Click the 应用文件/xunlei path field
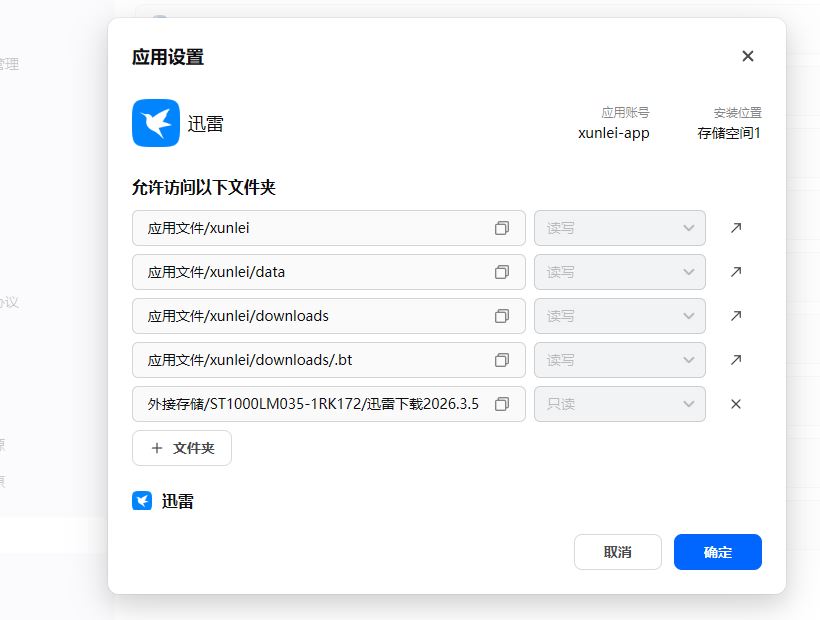This screenshot has width=820, height=620. click(328, 228)
